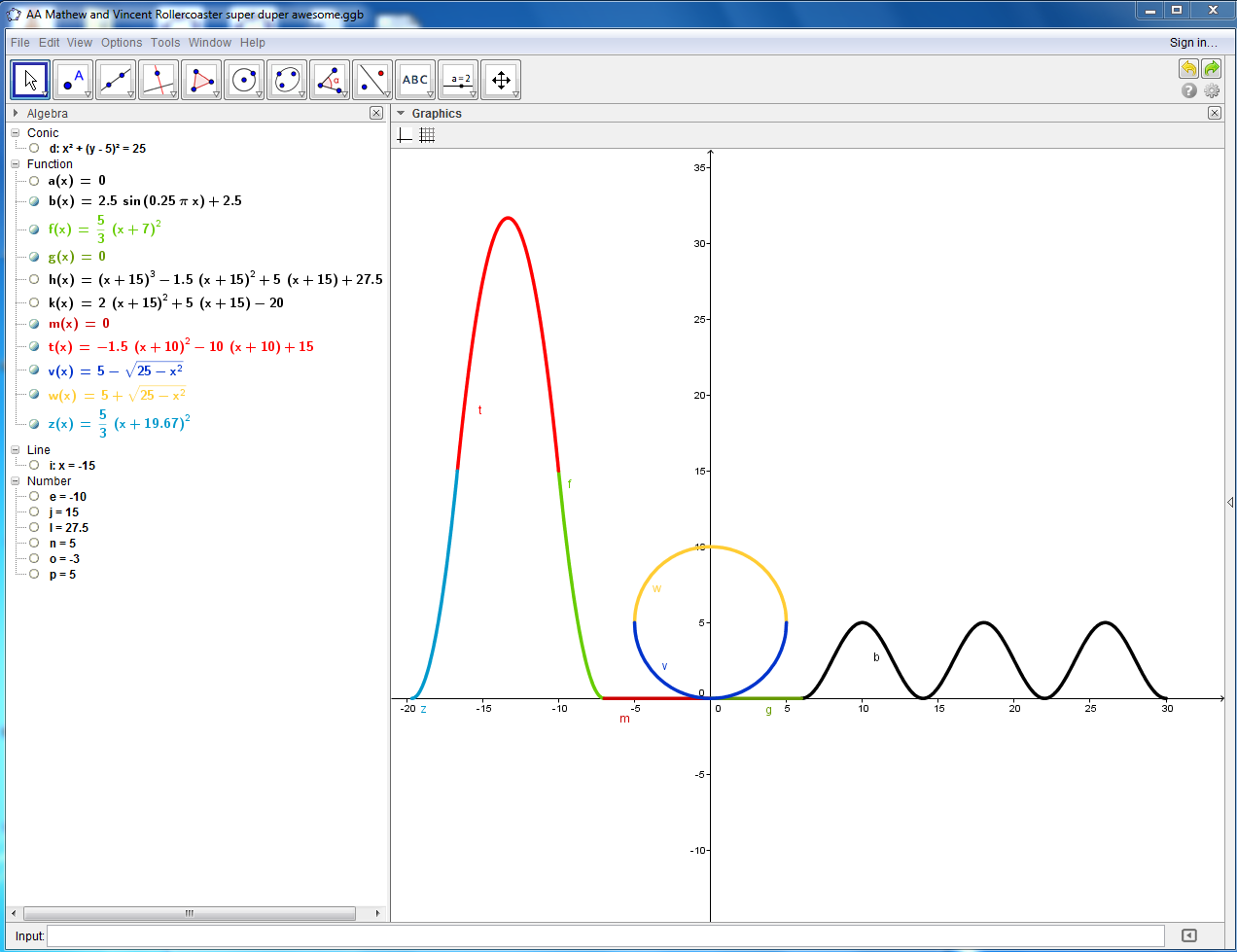Hide function w(x) via its bullet
This screenshot has width=1237, height=952.
click(x=34, y=395)
